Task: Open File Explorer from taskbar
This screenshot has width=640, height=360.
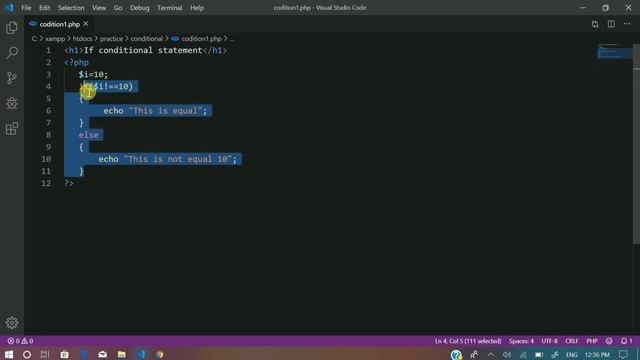Action: [x=122, y=354]
